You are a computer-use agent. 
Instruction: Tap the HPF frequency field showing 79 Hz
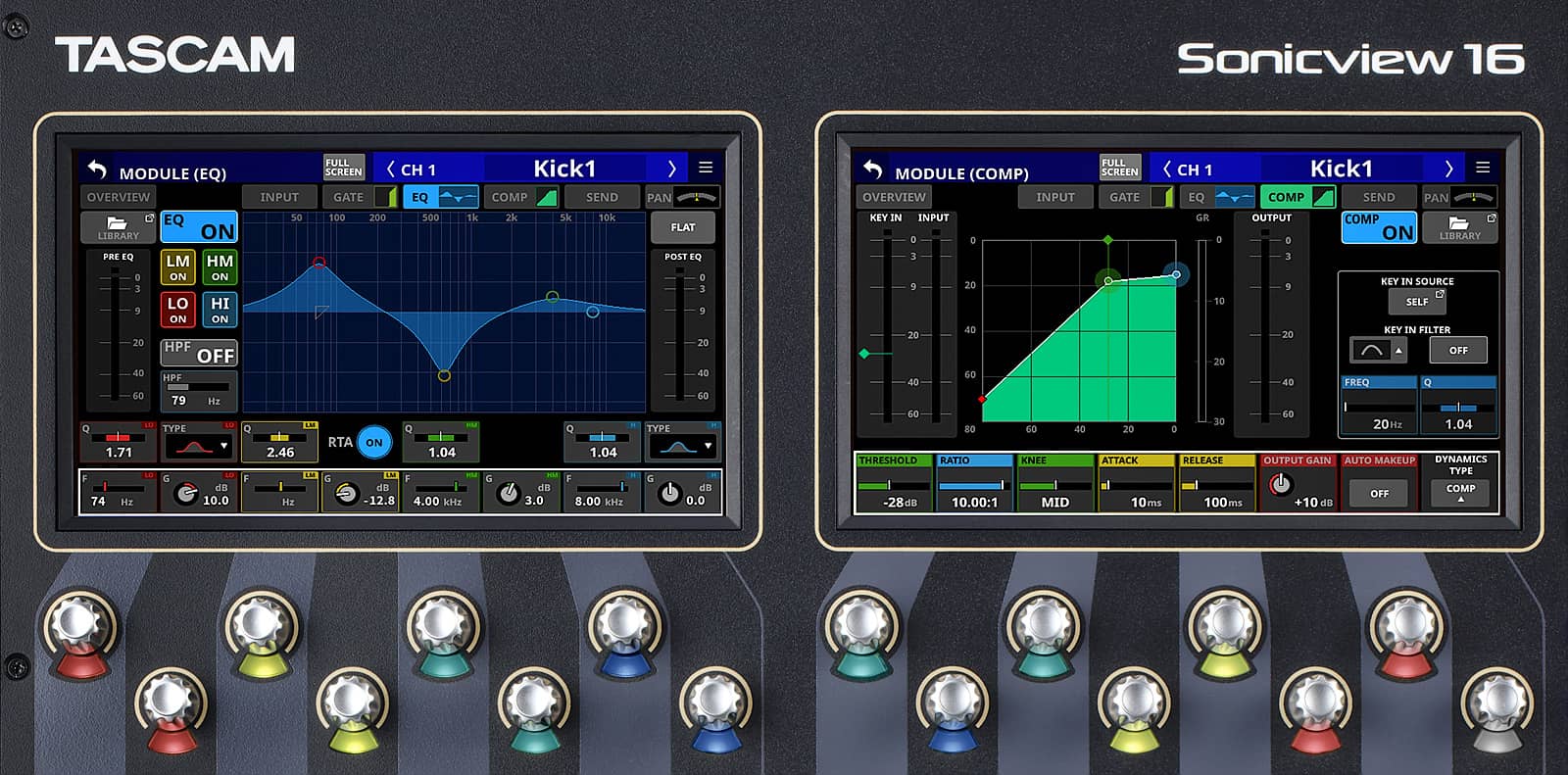[x=199, y=391]
